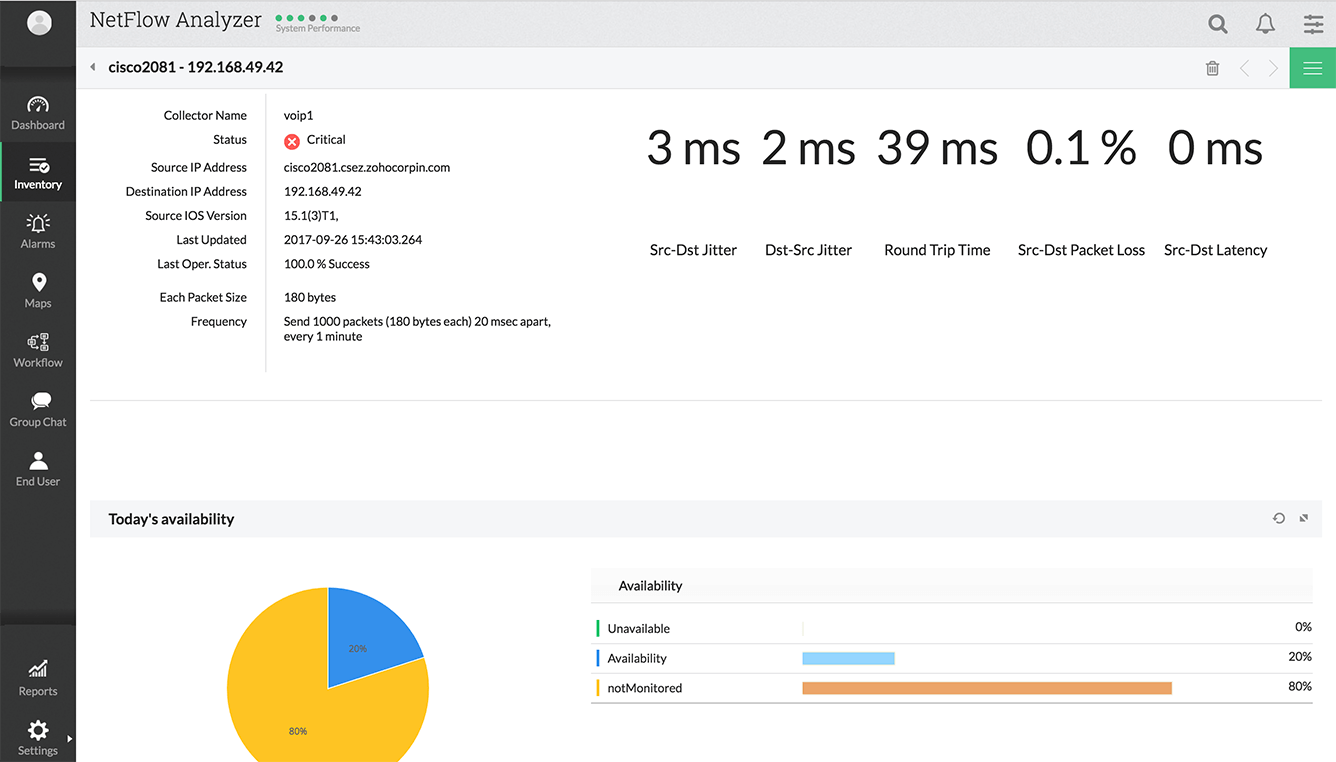
Task: Expand the Today's availability widget
Action: pos(1303,518)
